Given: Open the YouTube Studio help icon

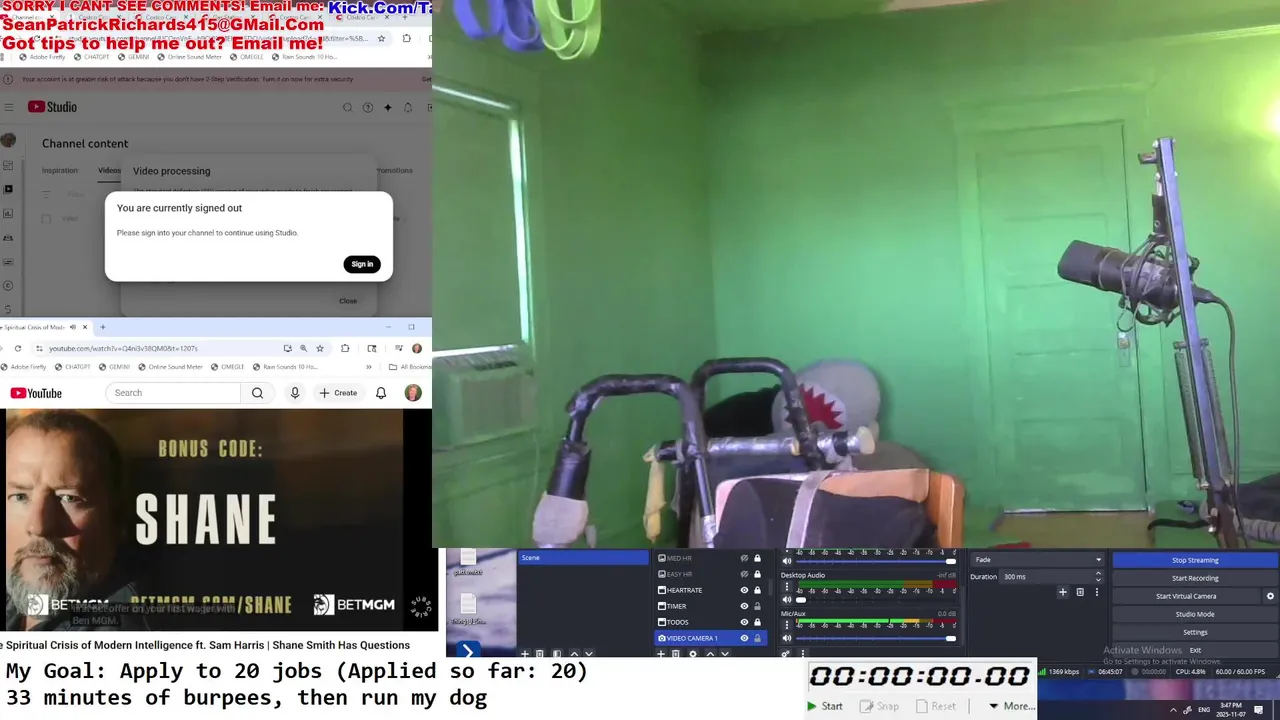Looking at the screenshot, I should pos(368,107).
